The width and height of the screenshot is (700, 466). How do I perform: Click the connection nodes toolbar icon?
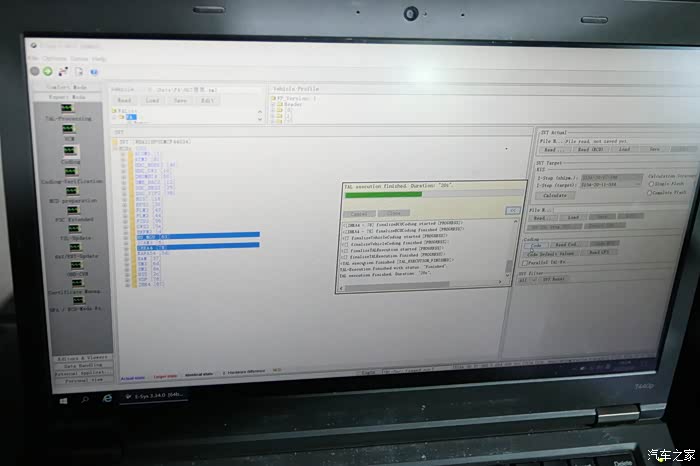(63, 71)
